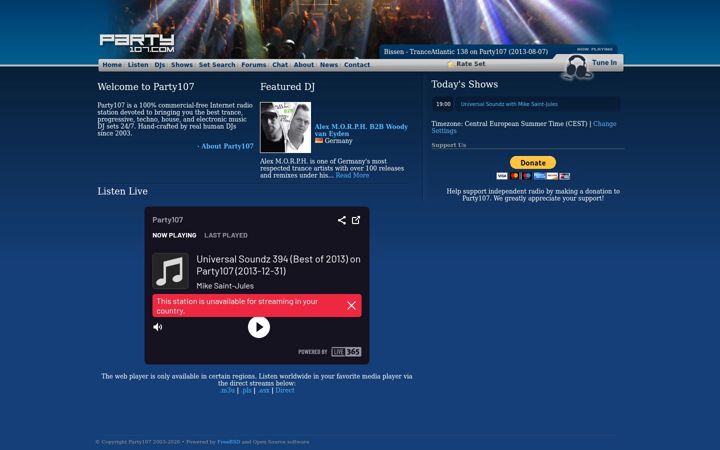Click the headphones Tune In icon

click(x=576, y=67)
